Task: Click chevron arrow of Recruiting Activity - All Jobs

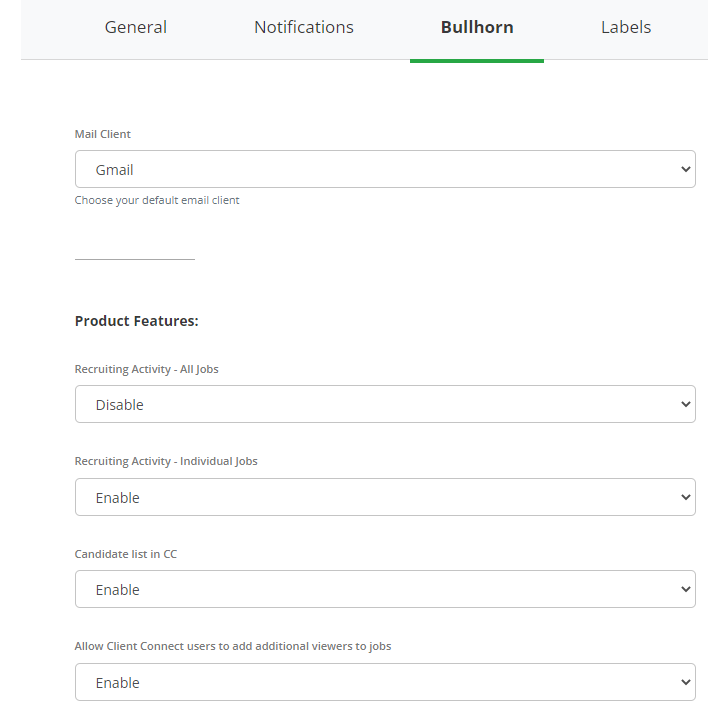Action: [x=686, y=404]
